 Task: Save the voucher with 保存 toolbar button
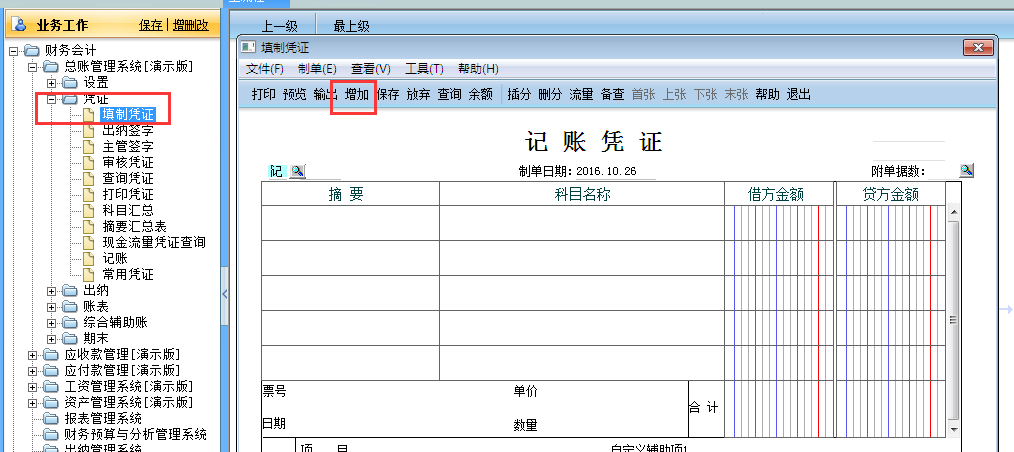tap(388, 95)
